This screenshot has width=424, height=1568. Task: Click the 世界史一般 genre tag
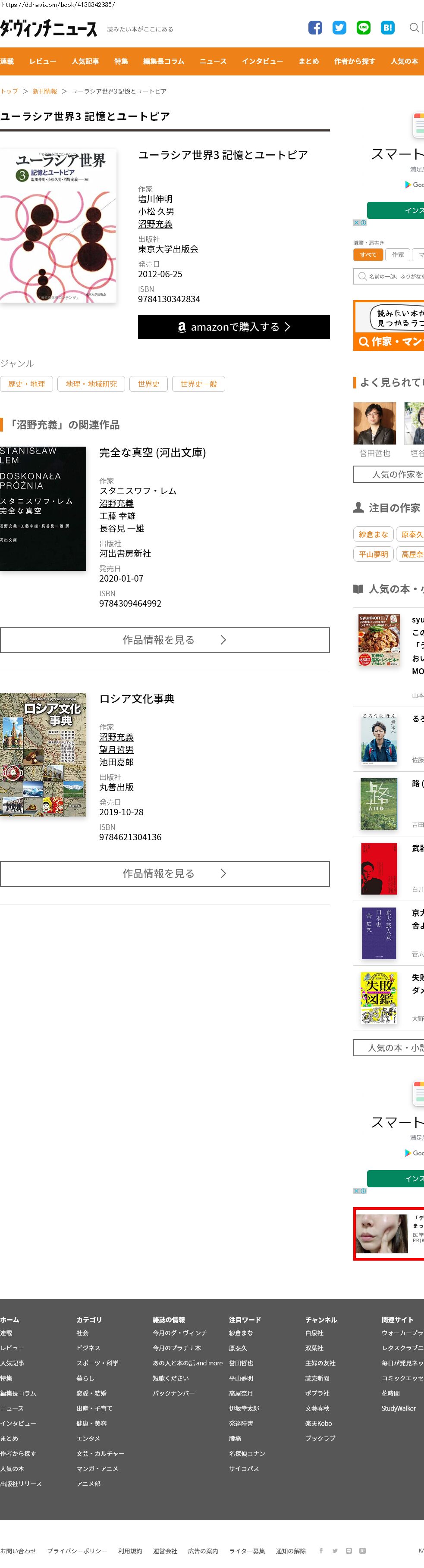(198, 384)
